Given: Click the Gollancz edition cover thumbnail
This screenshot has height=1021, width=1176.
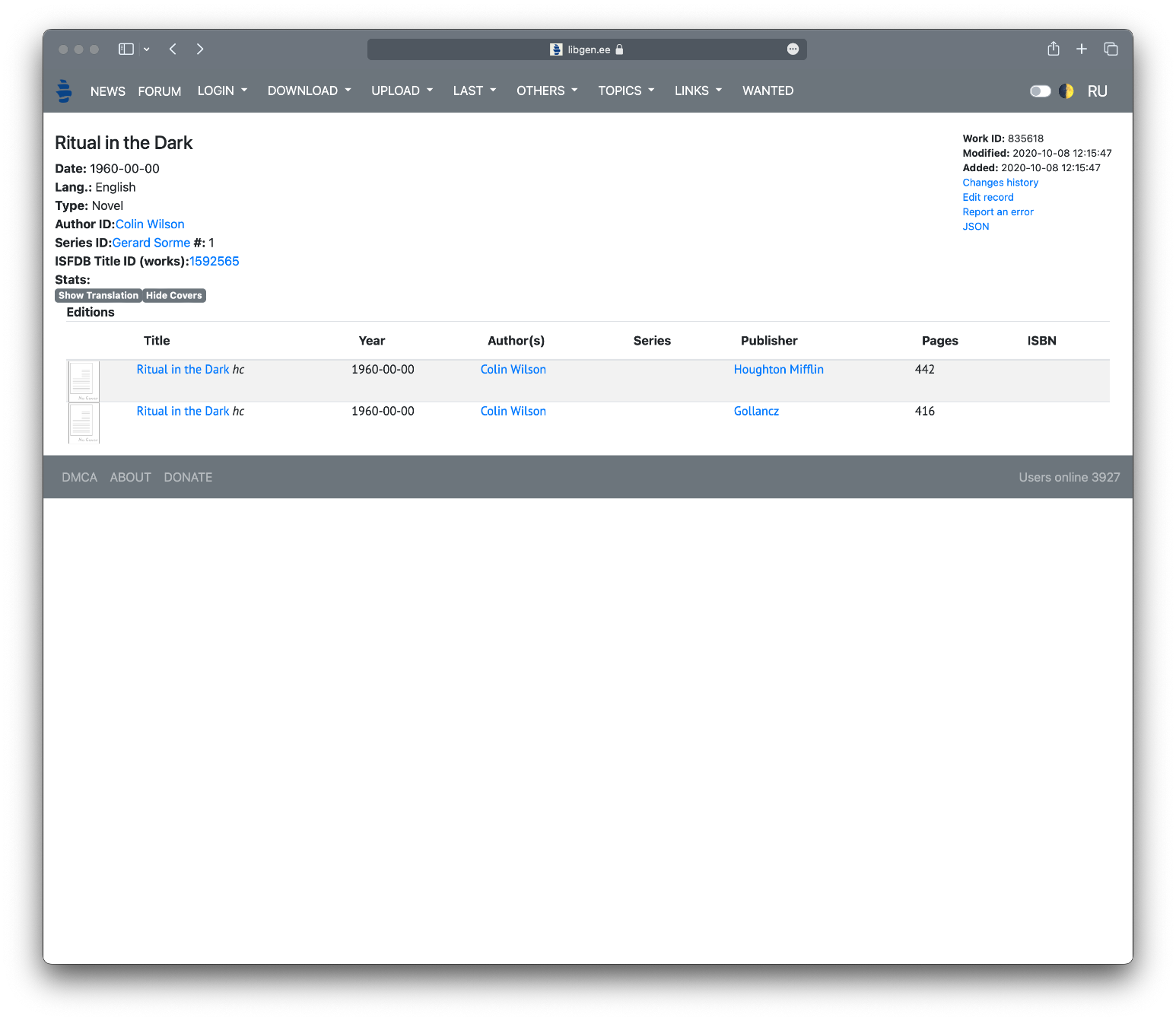Looking at the screenshot, I should pos(84,423).
